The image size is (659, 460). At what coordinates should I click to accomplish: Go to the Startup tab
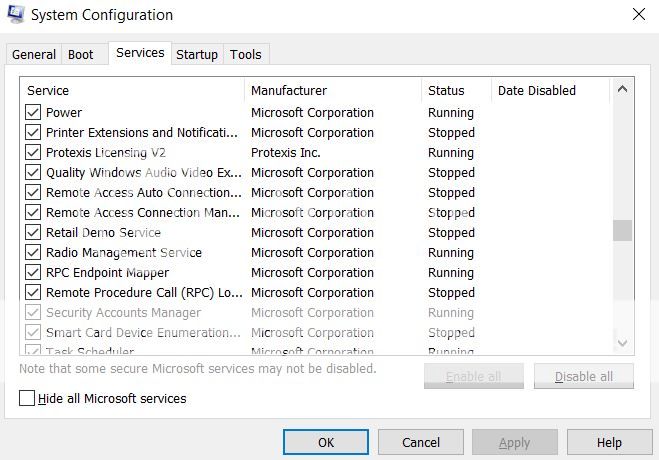(x=197, y=55)
